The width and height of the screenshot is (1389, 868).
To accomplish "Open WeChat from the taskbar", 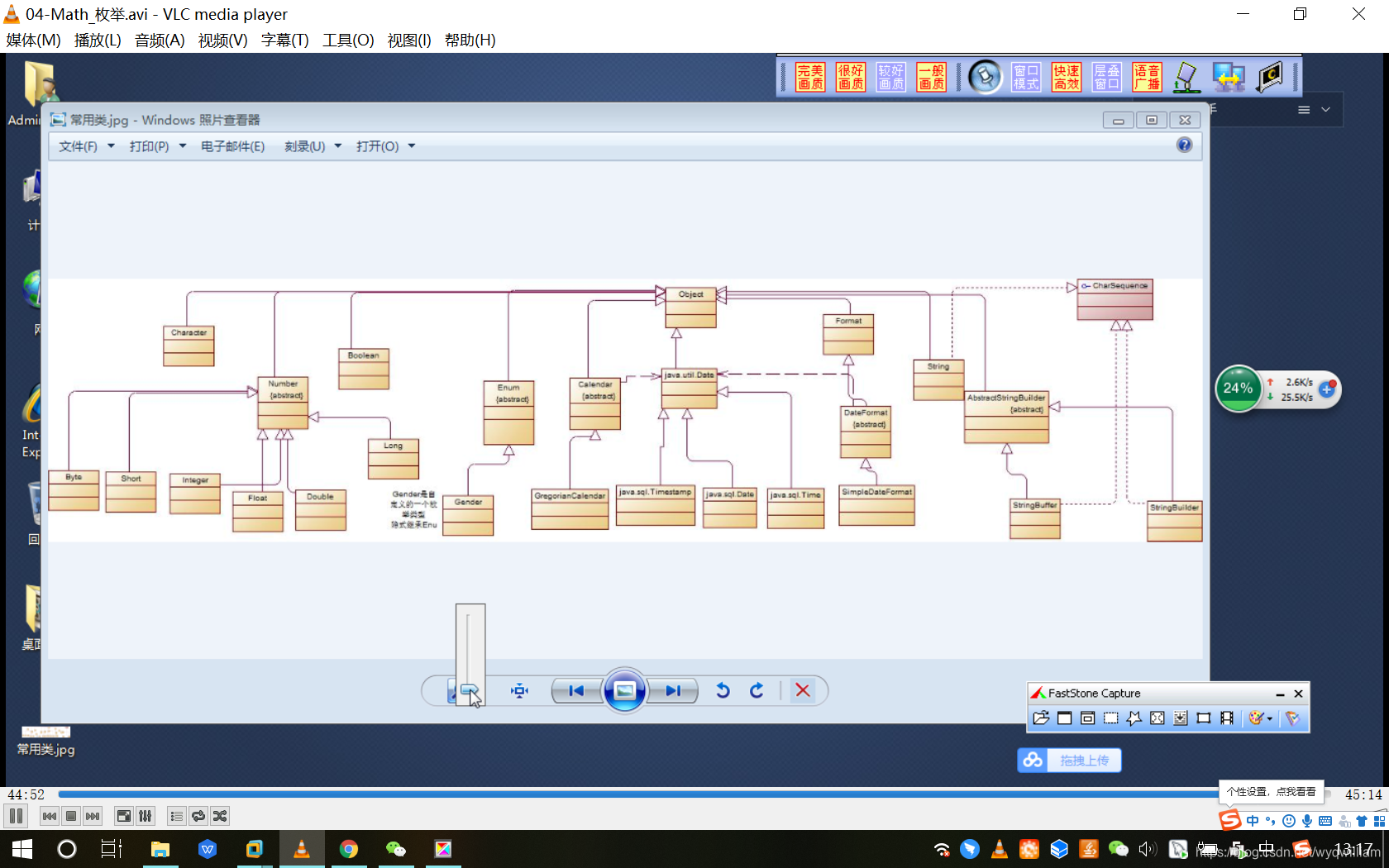I will coord(396,849).
